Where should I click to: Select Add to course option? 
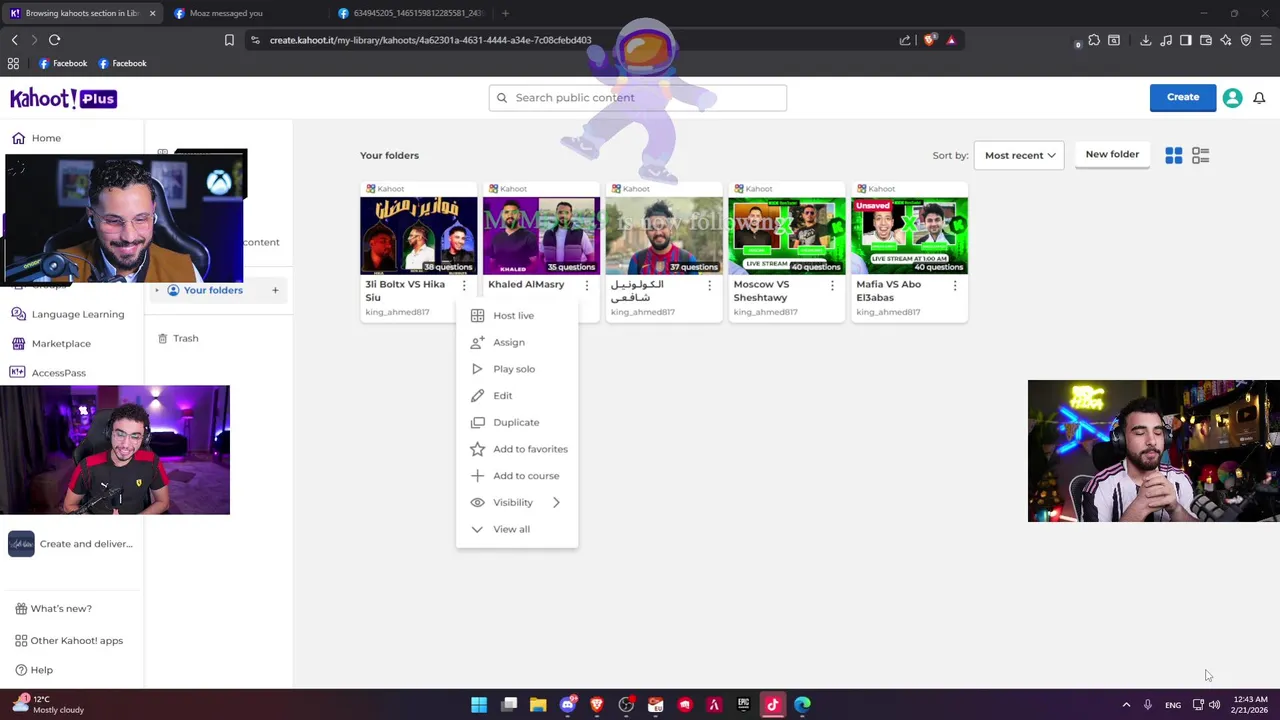[516, 476]
